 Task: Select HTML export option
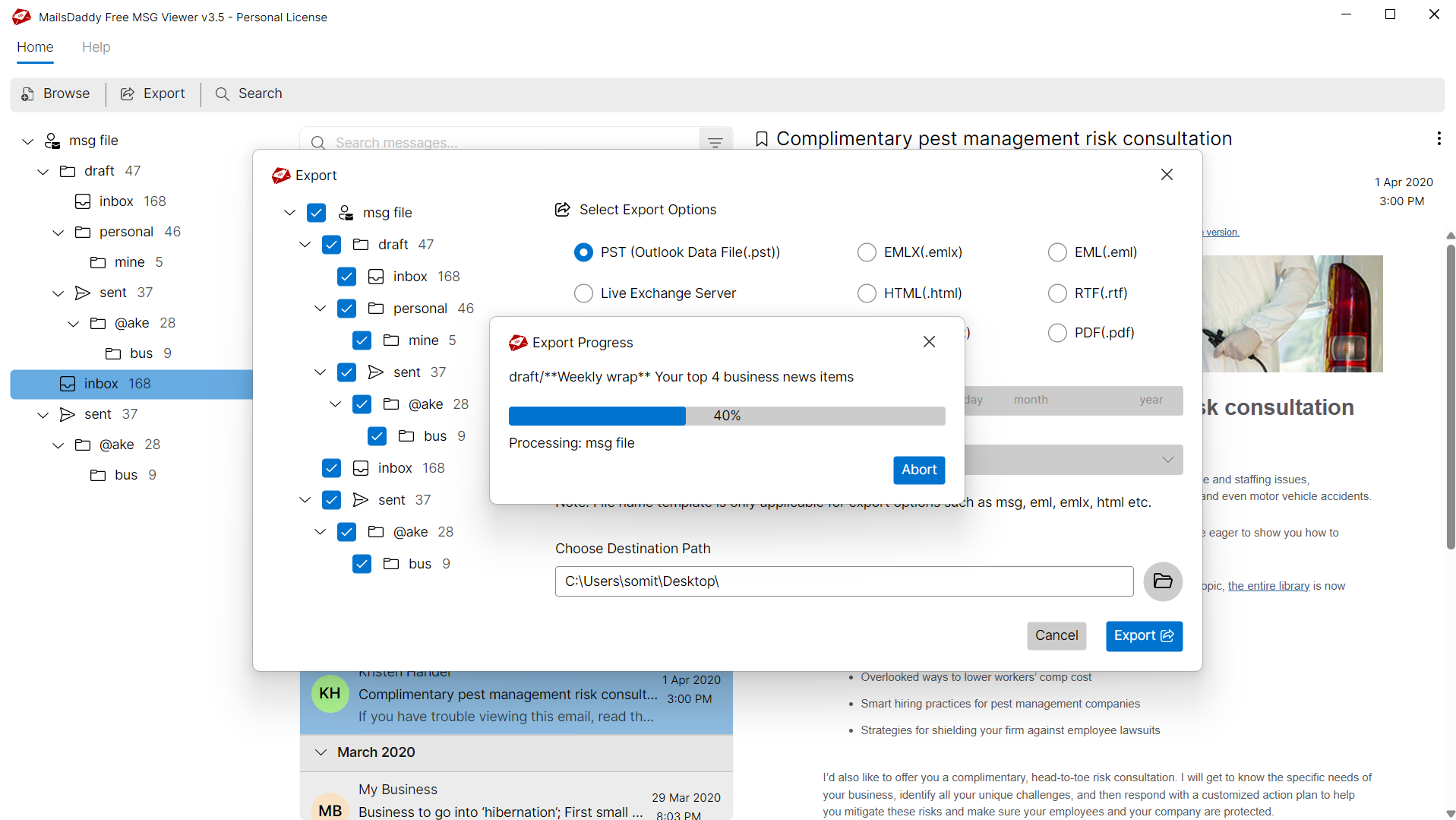pos(867,293)
